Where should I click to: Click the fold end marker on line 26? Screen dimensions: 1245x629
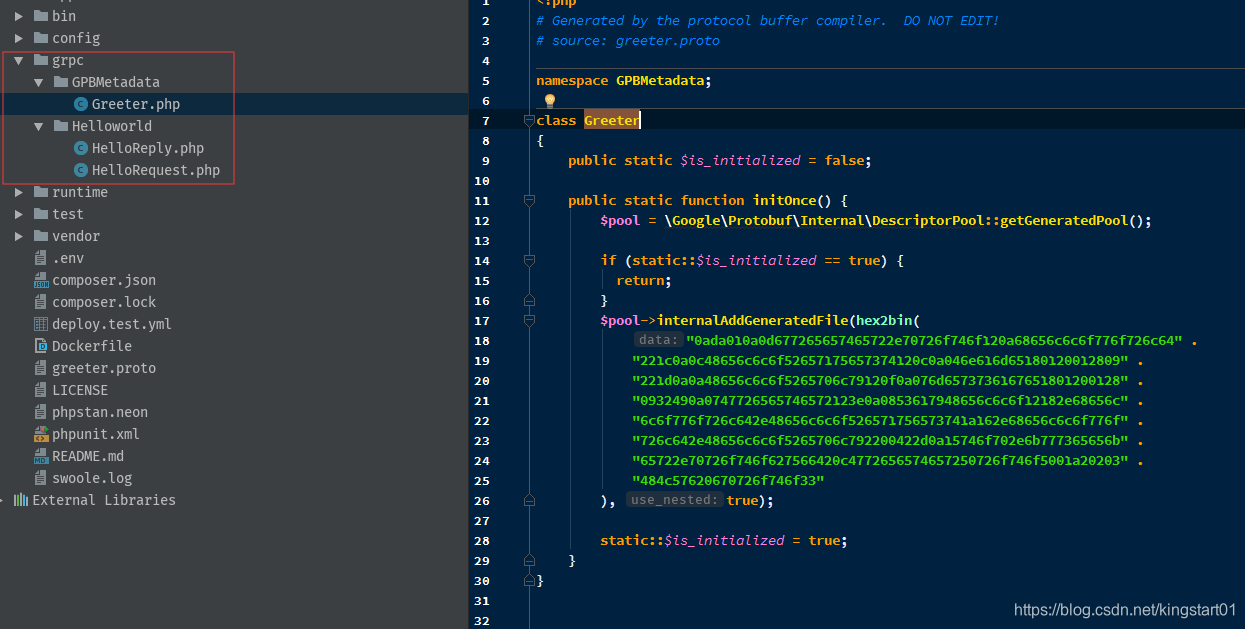coord(529,500)
